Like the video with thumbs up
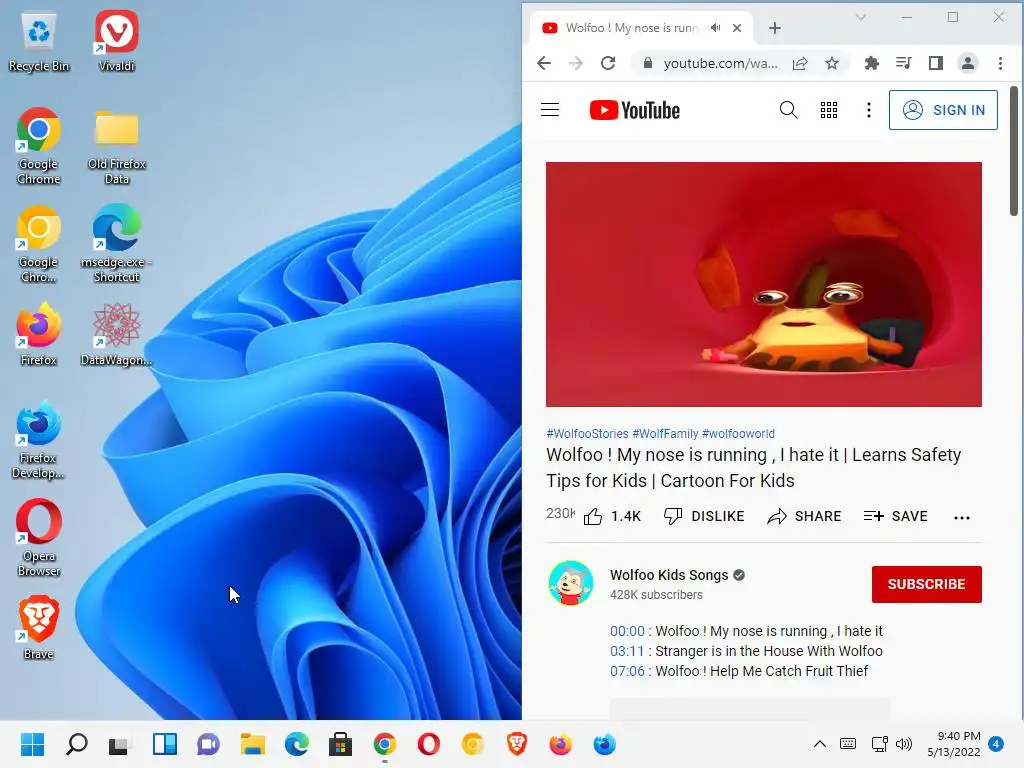1024x768 pixels. (612, 517)
